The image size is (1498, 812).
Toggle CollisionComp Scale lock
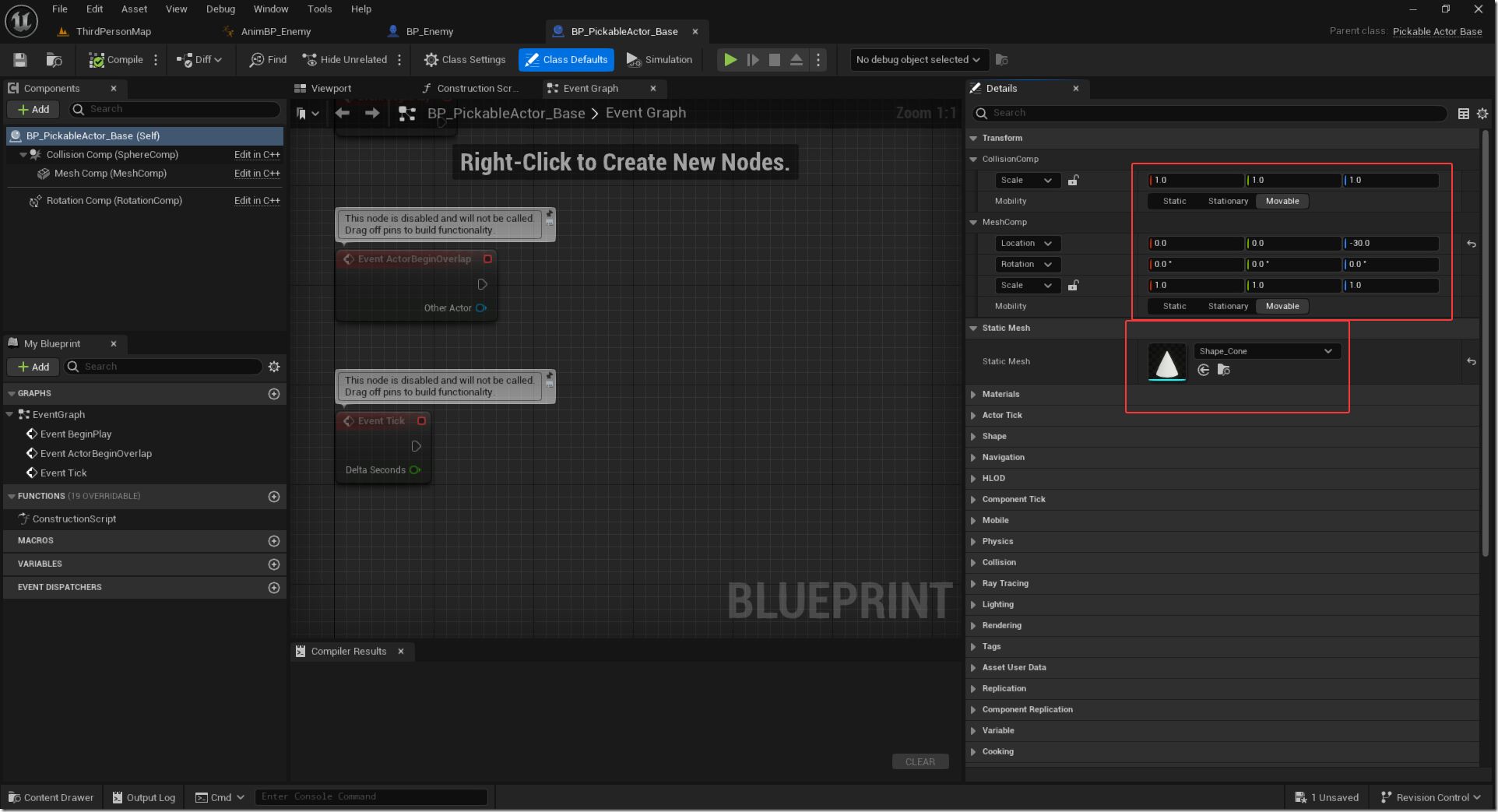point(1073,181)
